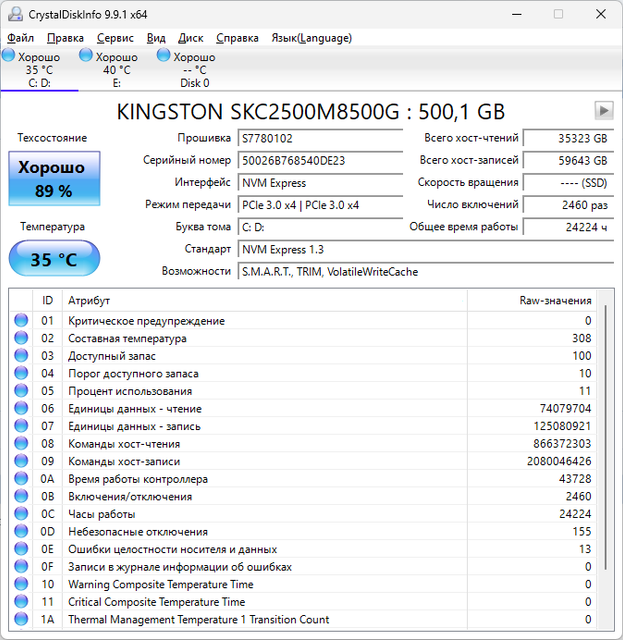
Task: Click power-on hours value 24224 ч
Action: click(568, 227)
